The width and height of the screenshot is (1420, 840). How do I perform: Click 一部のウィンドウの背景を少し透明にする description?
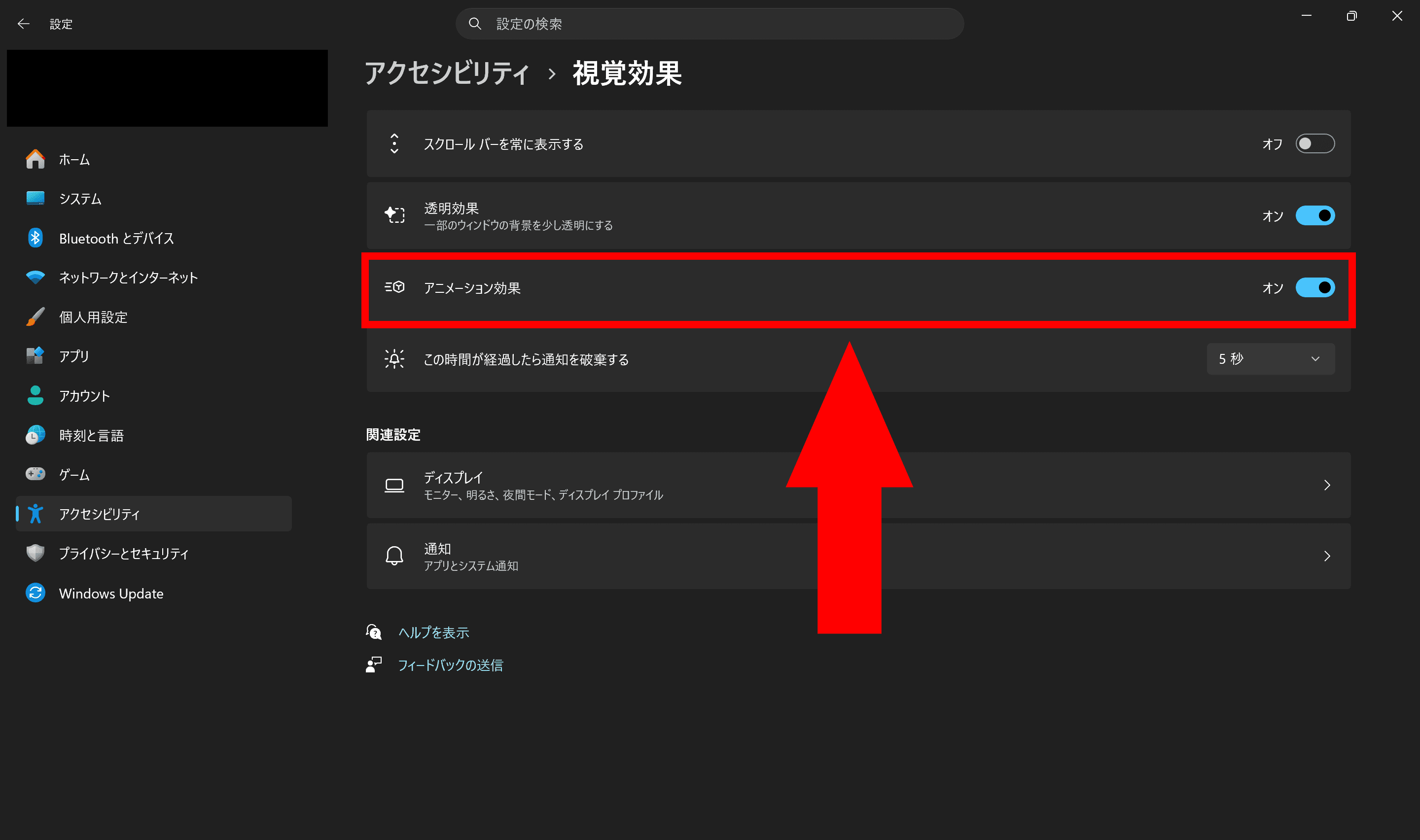[518, 225]
